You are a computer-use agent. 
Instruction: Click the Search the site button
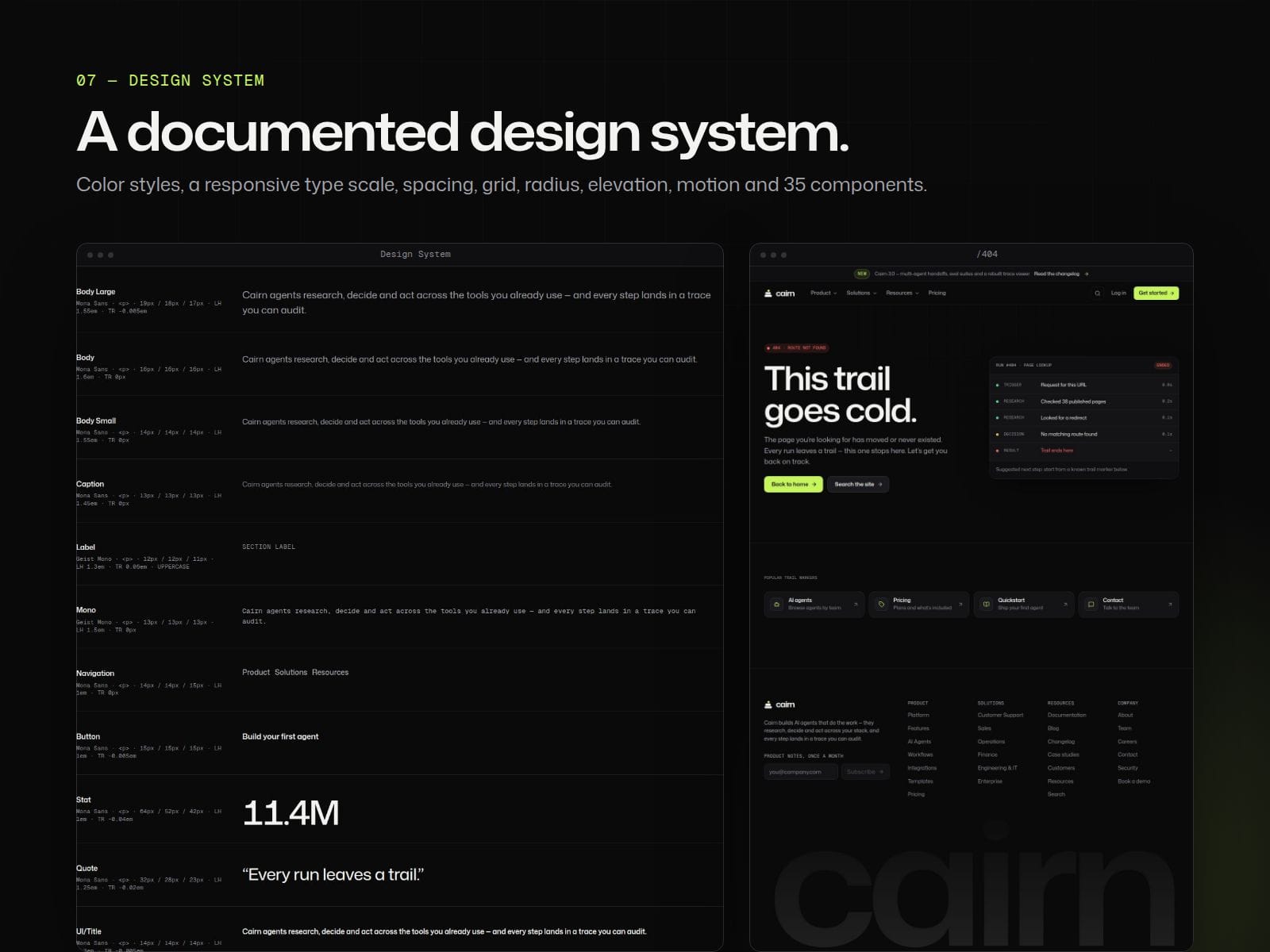[858, 484]
